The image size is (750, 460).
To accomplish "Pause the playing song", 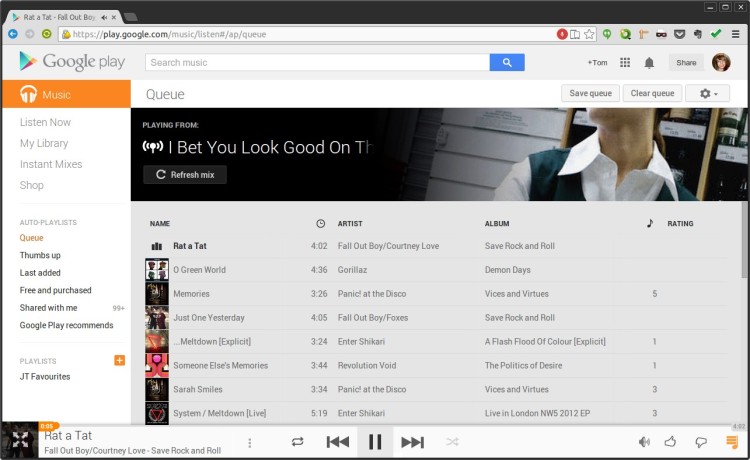I will pos(375,442).
